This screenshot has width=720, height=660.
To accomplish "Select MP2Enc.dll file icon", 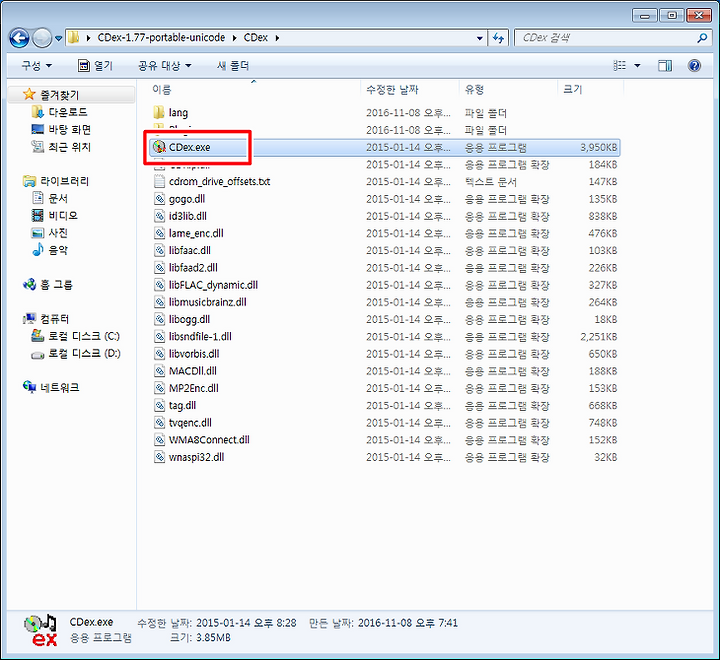I will (159, 388).
